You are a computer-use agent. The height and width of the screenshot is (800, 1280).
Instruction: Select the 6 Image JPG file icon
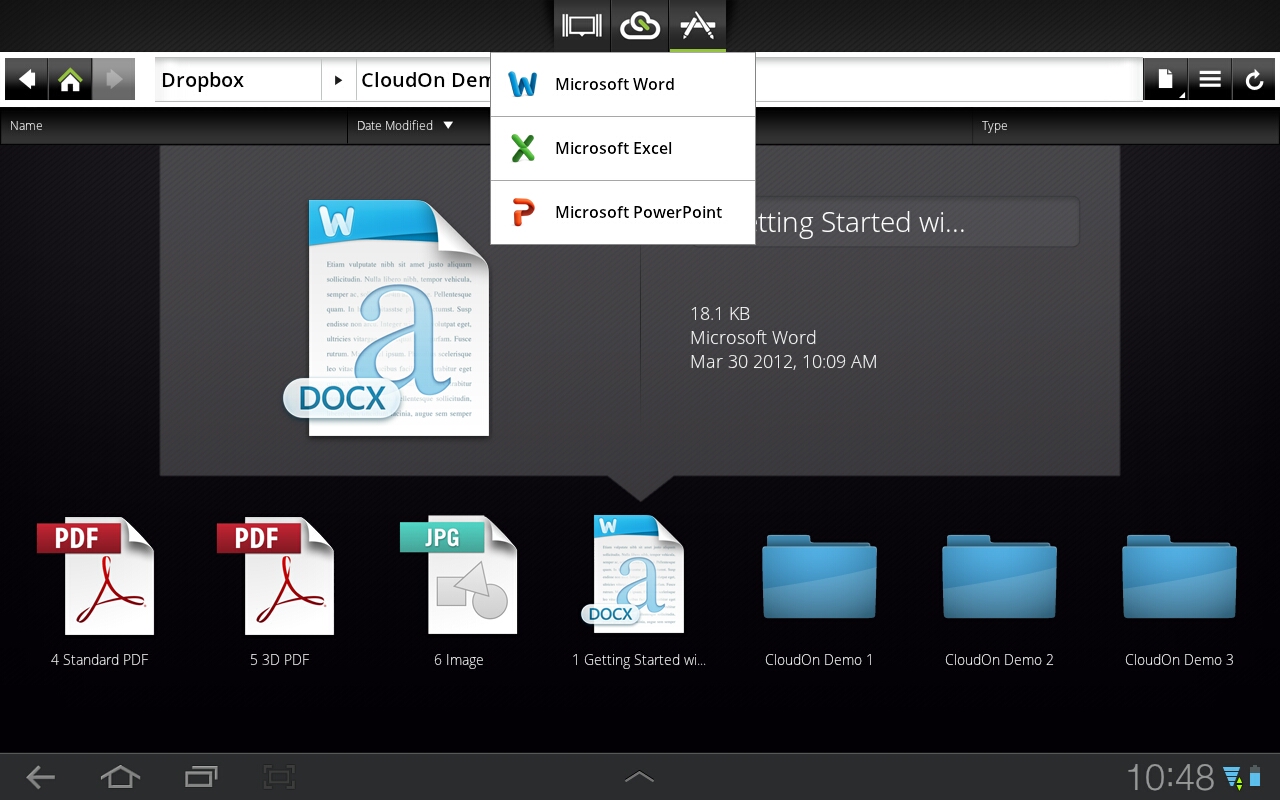(459, 575)
